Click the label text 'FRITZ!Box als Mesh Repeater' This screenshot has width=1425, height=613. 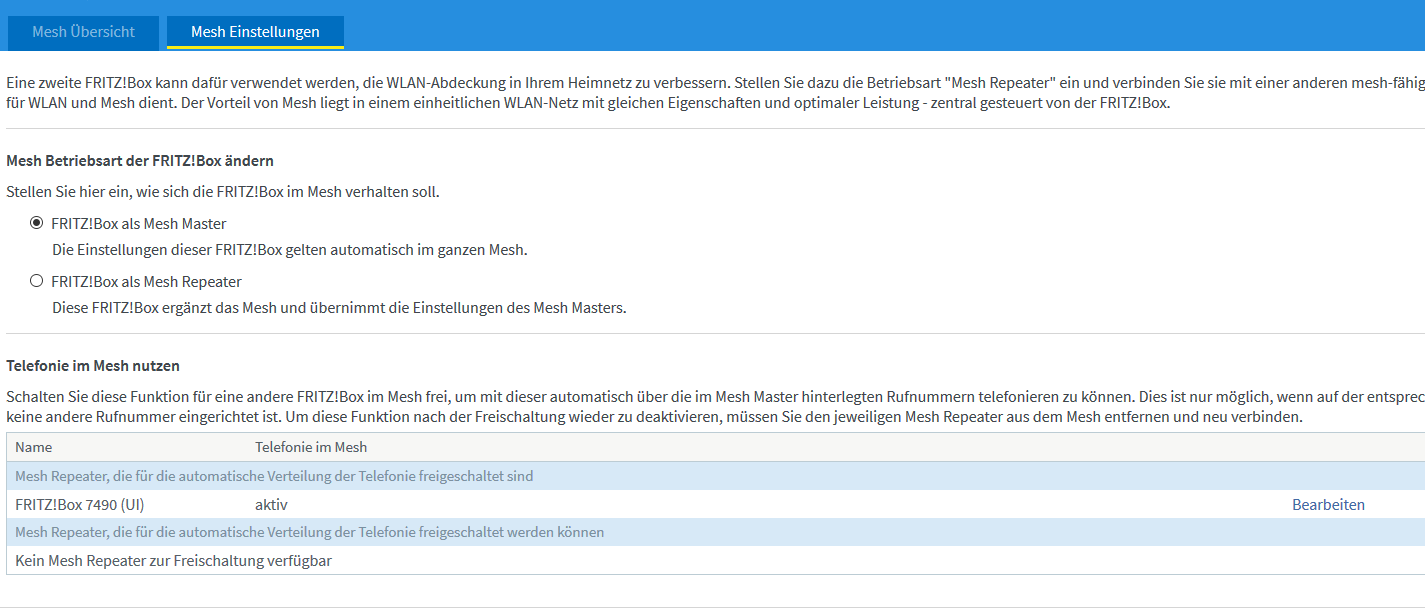click(146, 281)
